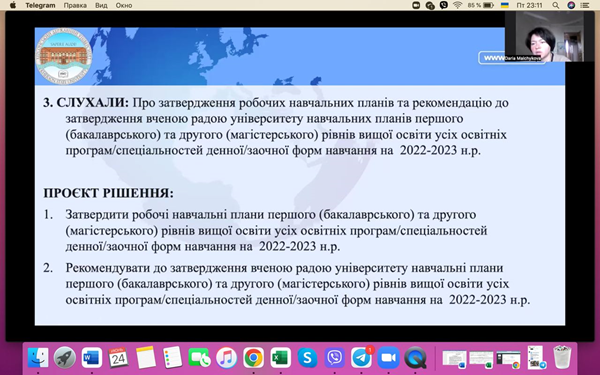Screen dimensions: 600x375
Task: Restore the minimized Word document window thumbnail
Action: [455, 359]
